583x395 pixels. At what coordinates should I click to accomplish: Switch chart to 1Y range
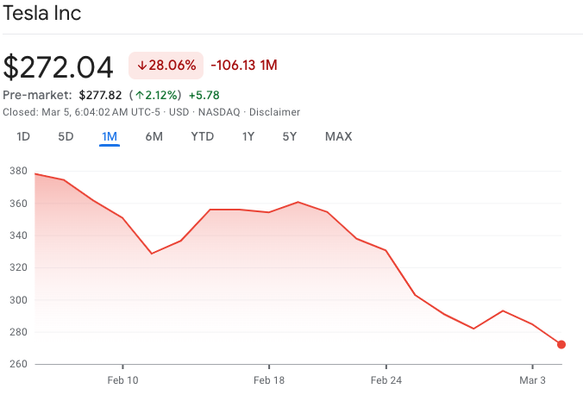pos(248,137)
